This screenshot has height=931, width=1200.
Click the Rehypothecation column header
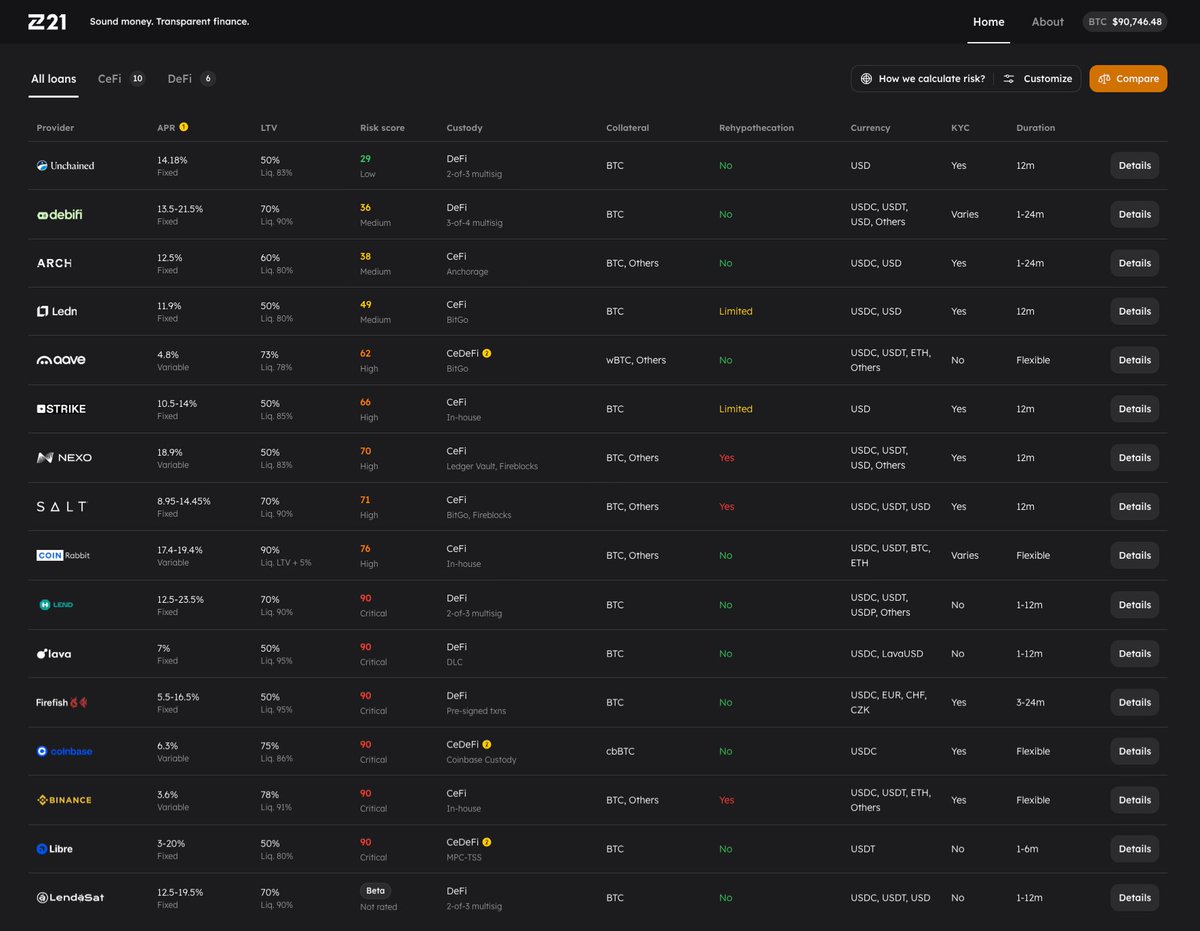click(x=756, y=128)
